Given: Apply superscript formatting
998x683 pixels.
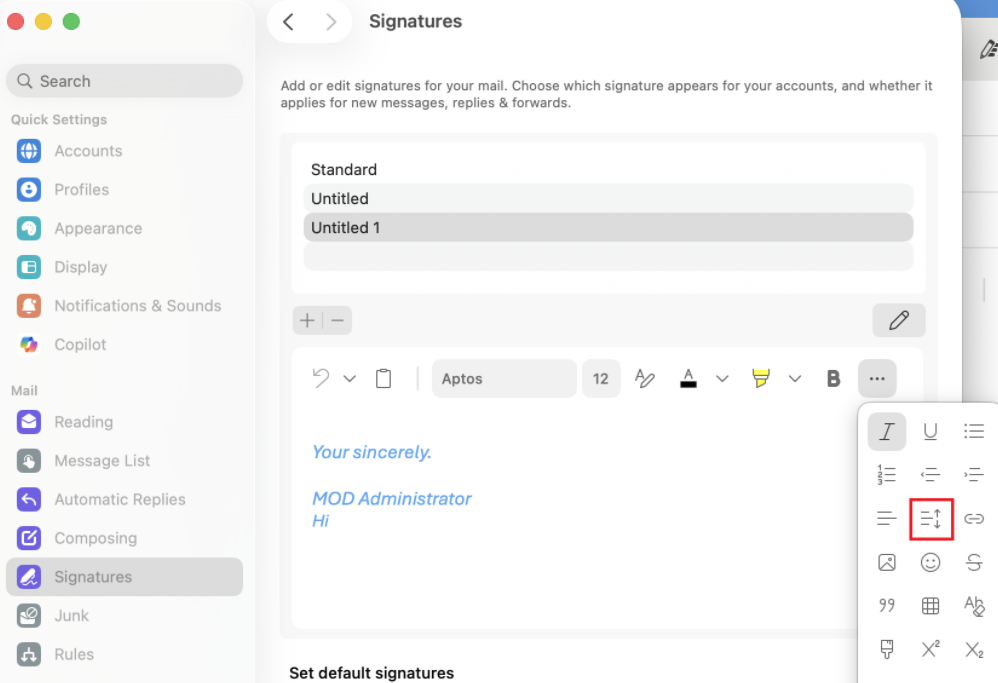Looking at the screenshot, I should click(931, 649).
